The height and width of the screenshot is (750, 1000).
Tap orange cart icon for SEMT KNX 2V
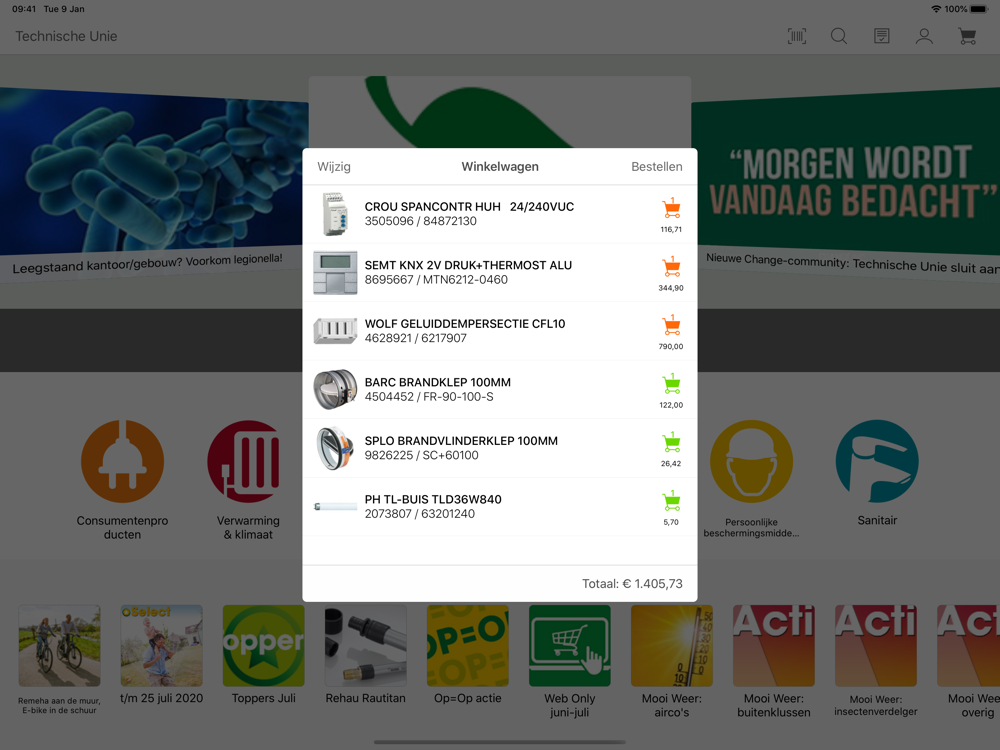point(671,267)
